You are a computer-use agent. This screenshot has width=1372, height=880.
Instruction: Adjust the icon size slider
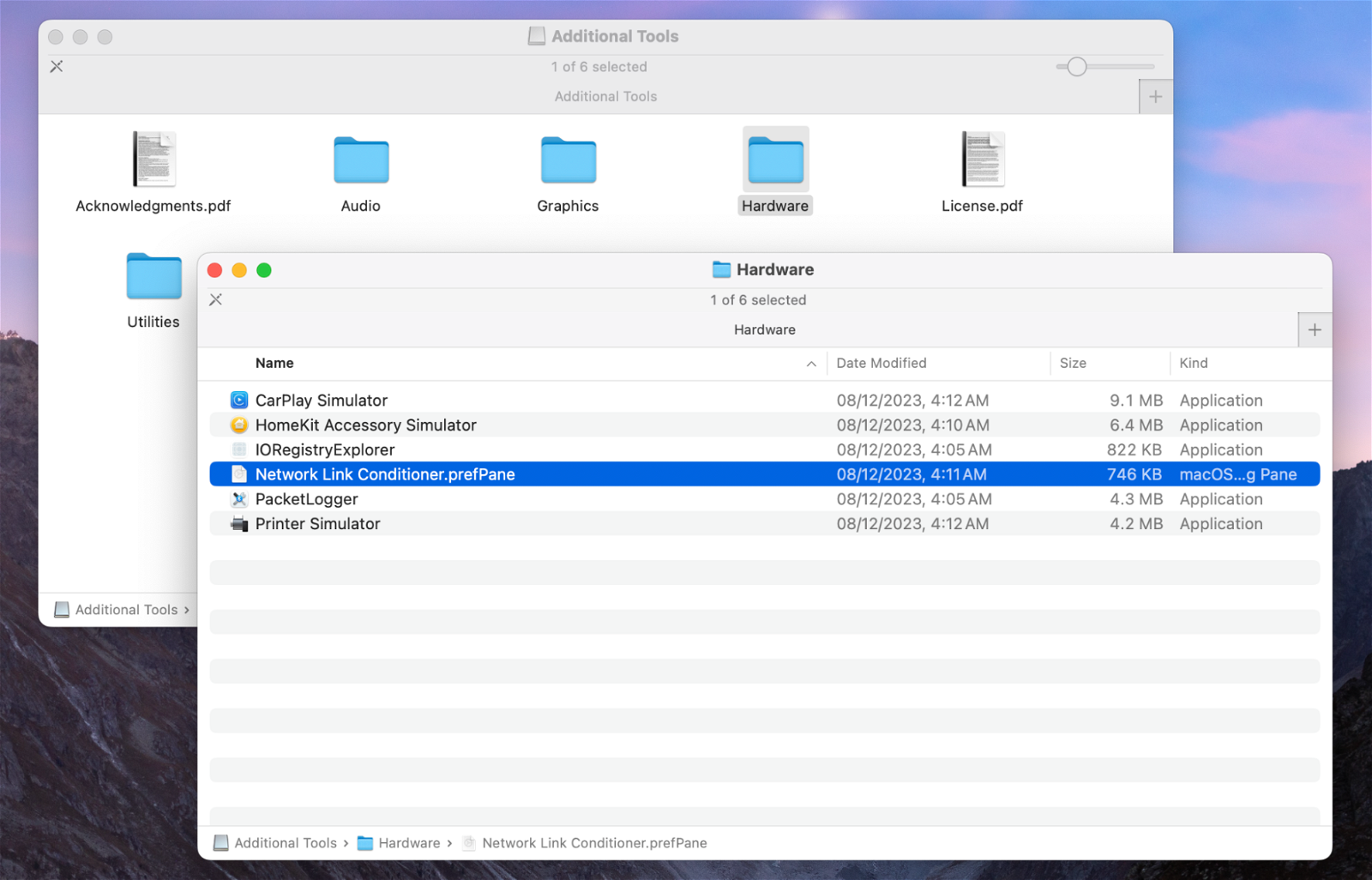click(1077, 67)
